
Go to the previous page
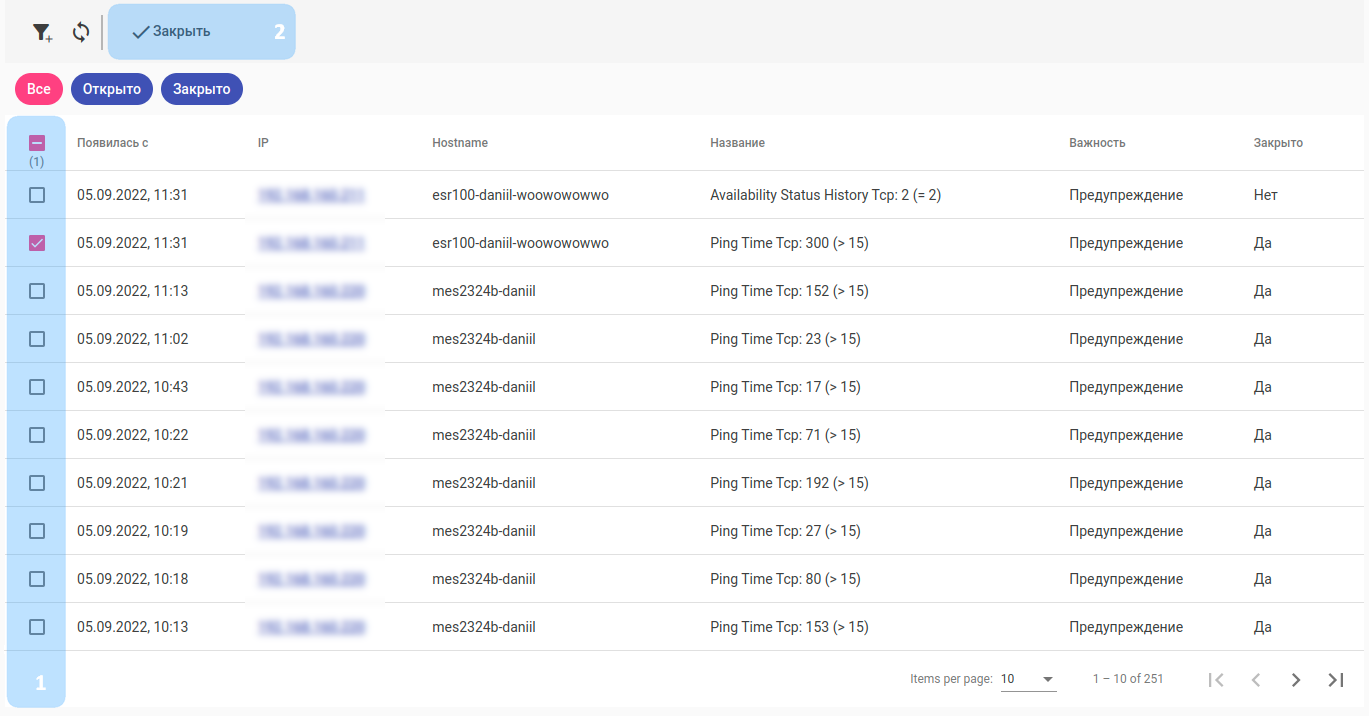point(1256,680)
